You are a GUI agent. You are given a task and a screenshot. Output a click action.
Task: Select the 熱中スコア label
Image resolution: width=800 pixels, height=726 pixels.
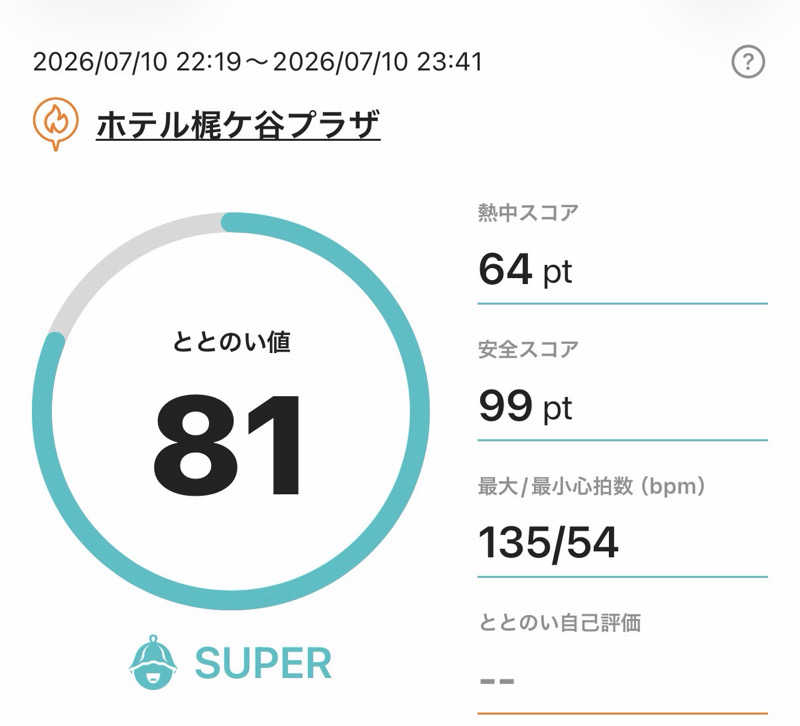coord(528,212)
